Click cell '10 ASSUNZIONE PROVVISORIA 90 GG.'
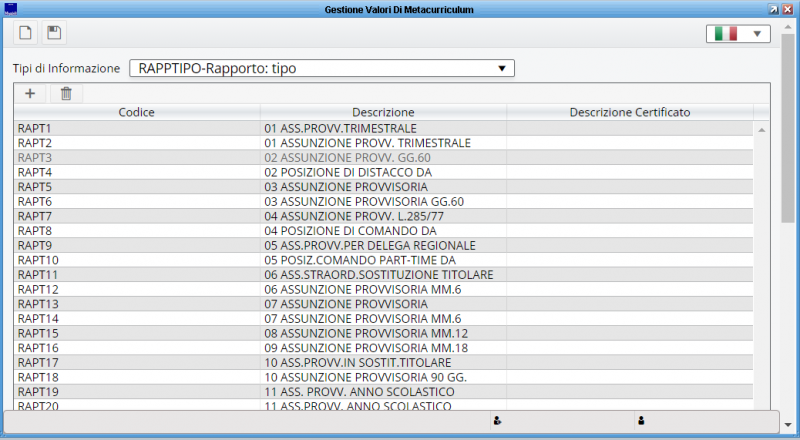Image resolution: width=800 pixels, height=440 pixels. 384,377
